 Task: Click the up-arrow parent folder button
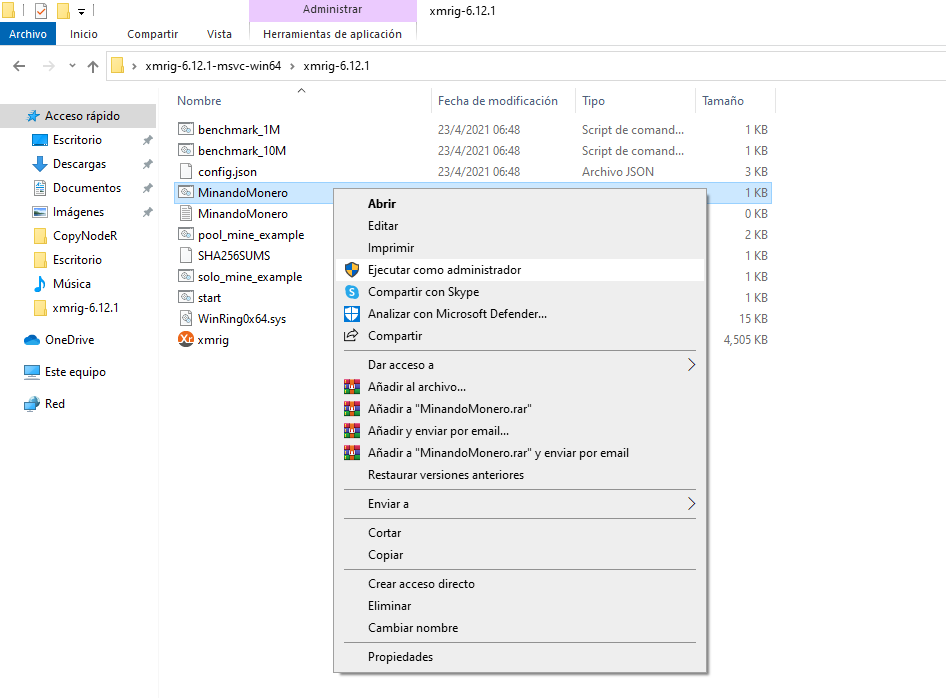coord(93,67)
